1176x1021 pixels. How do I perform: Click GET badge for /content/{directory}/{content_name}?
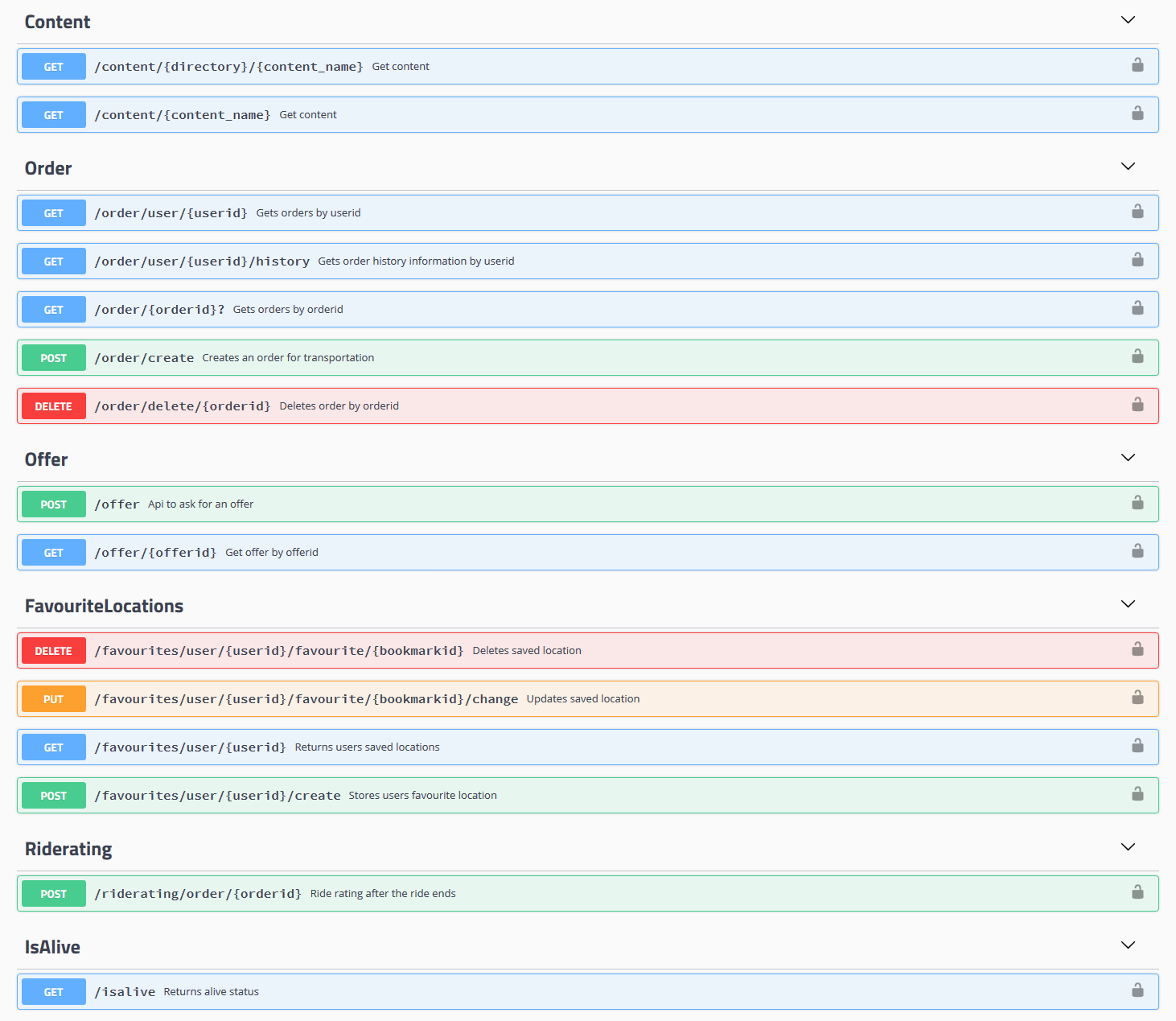(x=54, y=67)
